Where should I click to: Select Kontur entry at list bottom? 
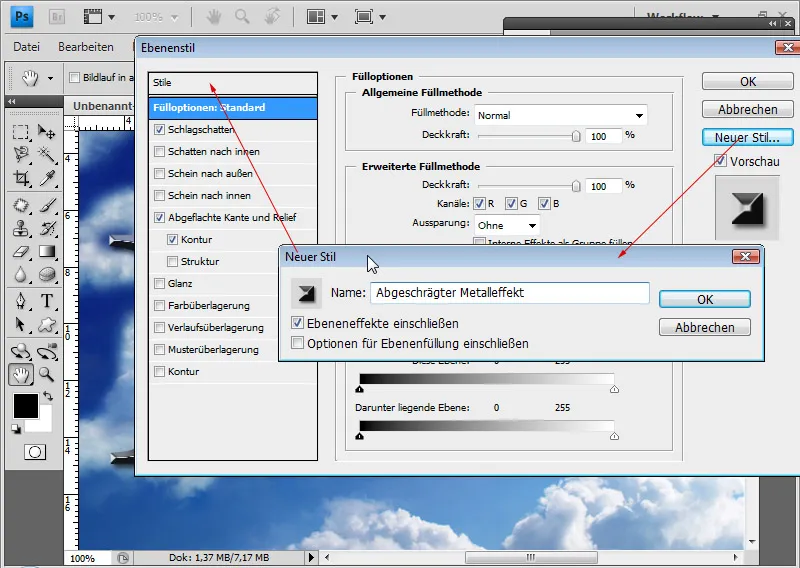[x=233, y=372]
